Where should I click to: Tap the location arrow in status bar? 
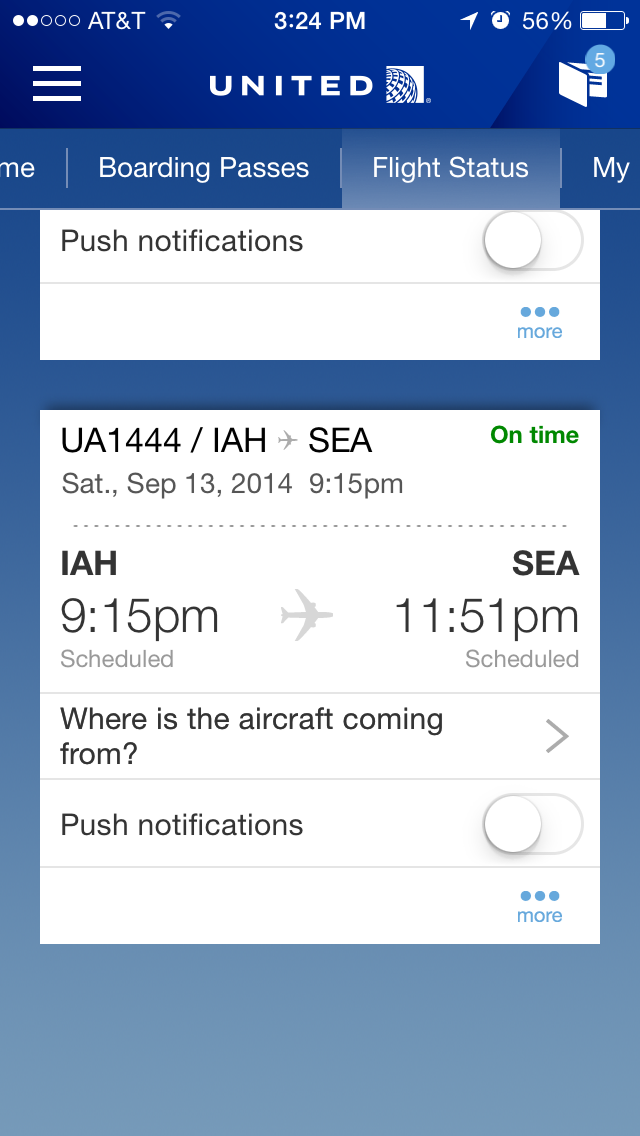click(470, 20)
